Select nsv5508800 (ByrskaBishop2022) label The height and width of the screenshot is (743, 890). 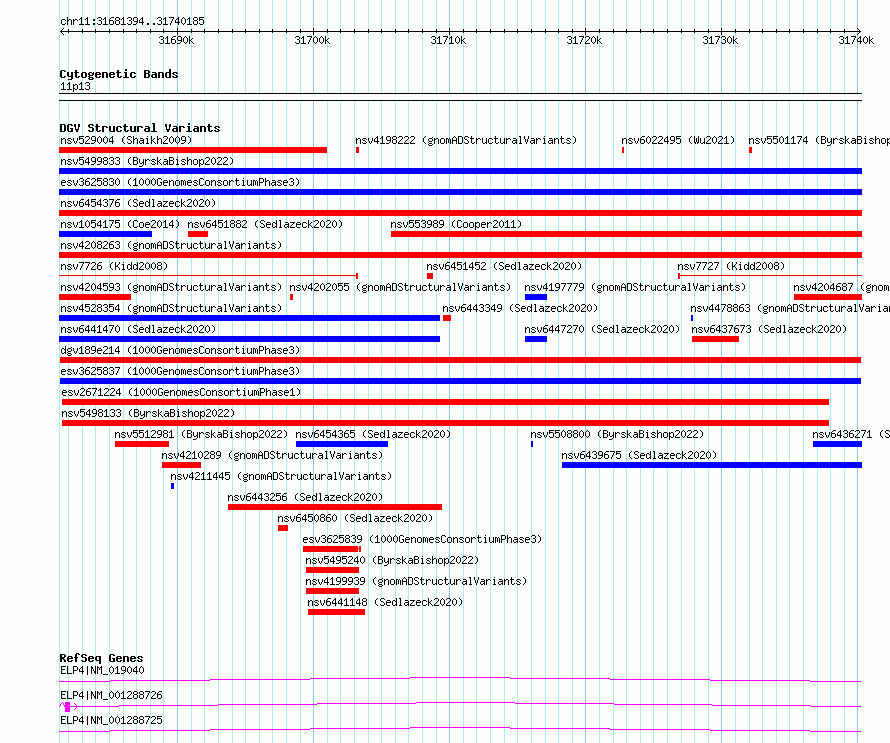point(617,434)
